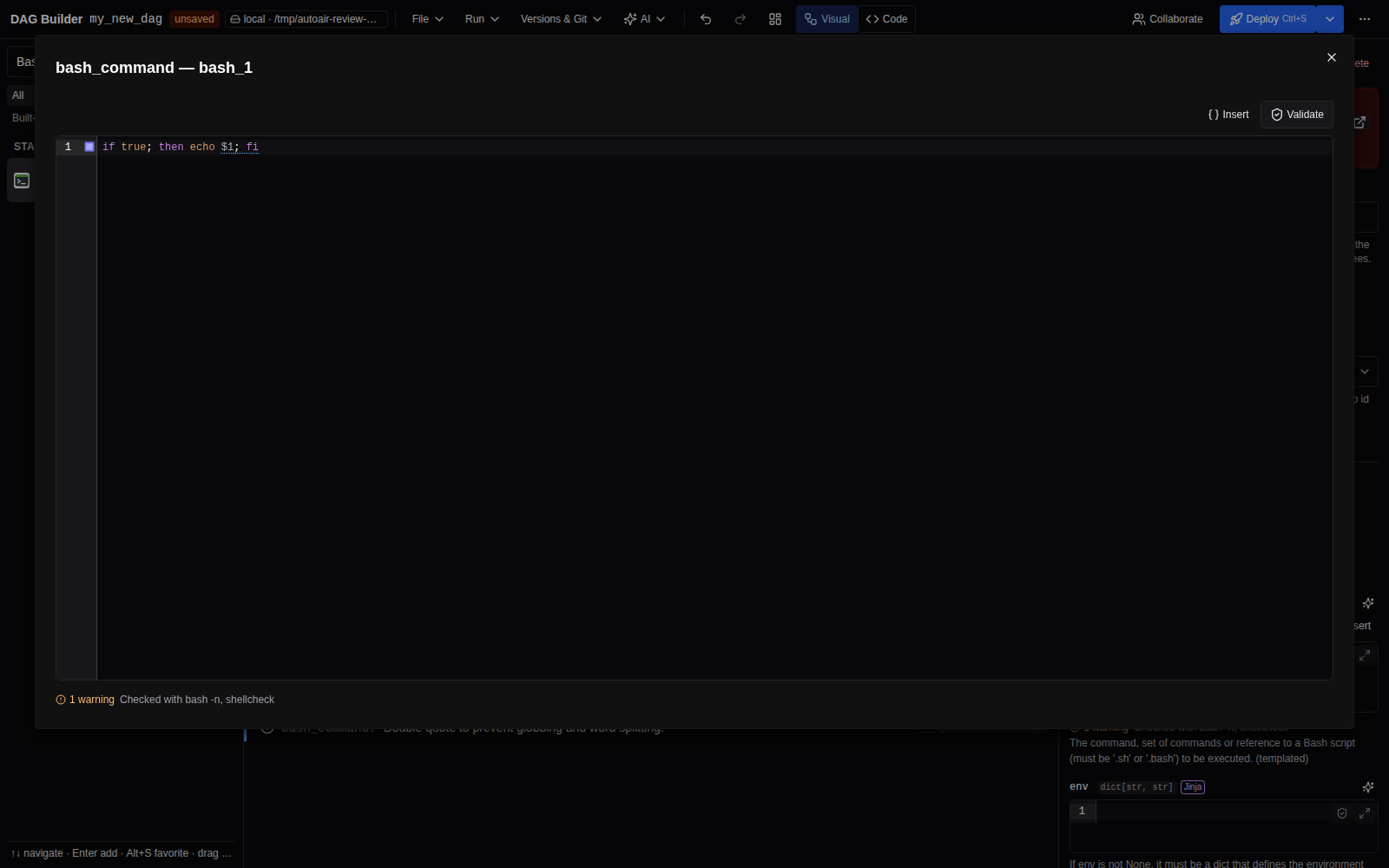
Task: Click the Jinja badge next to env
Action: point(1193,787)
